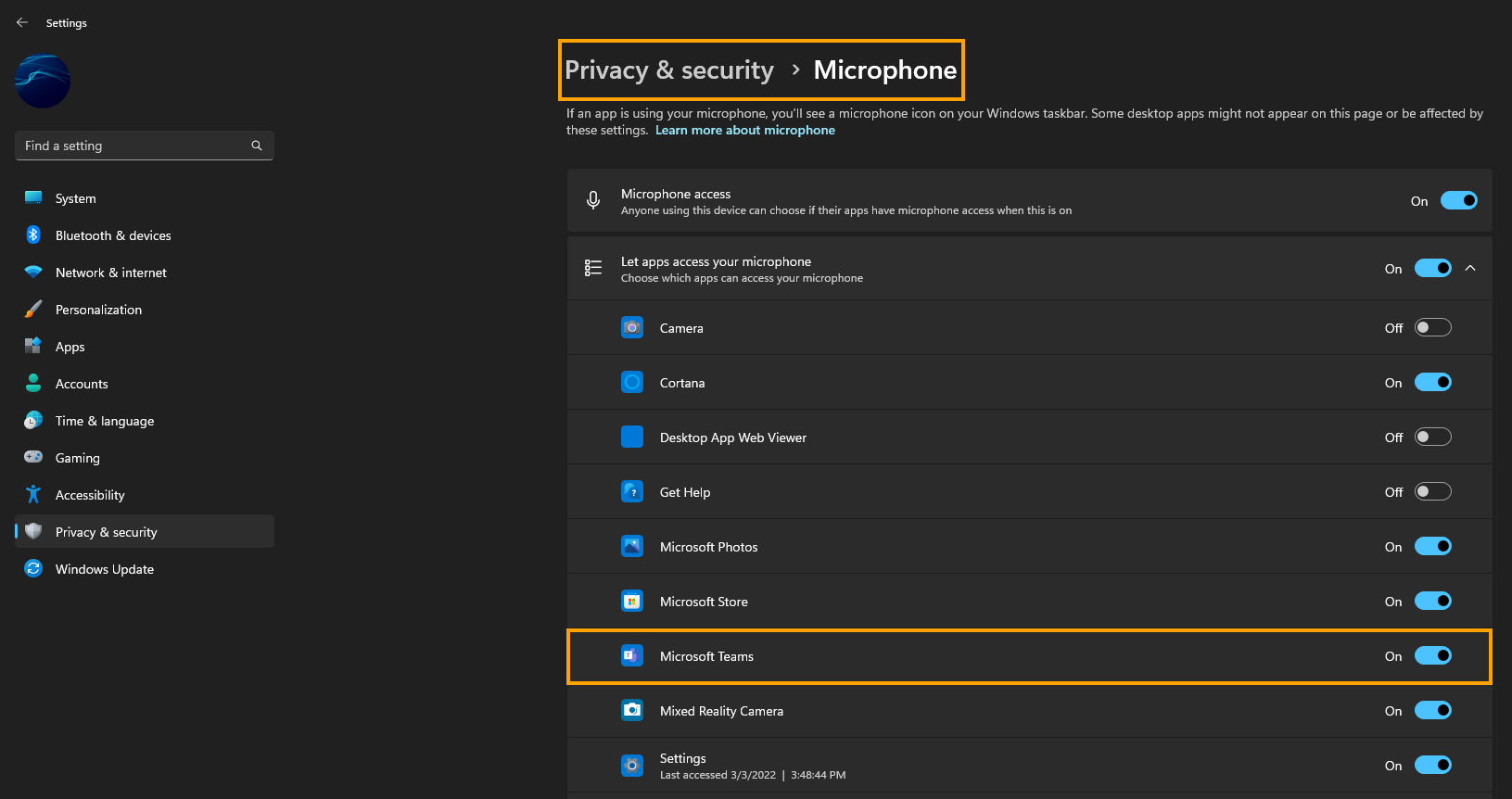This screenshot has width=1512, height=799.
Task: Navigate to Accounts settings
Action: tap(145, 384)
